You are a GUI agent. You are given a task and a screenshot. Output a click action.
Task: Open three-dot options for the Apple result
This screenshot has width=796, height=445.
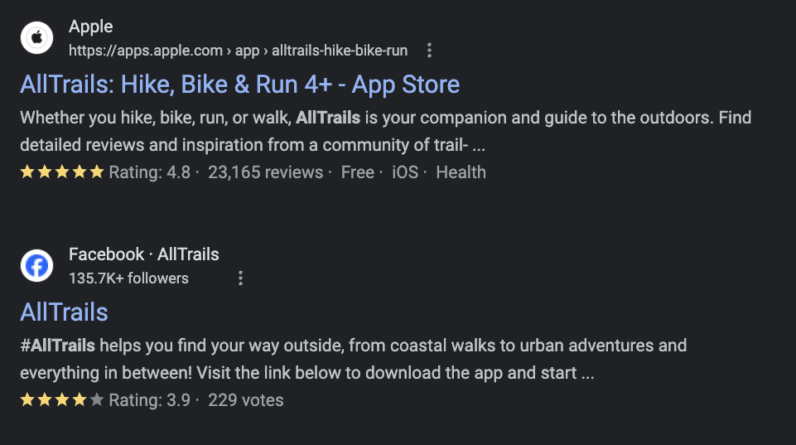[429, 50]
